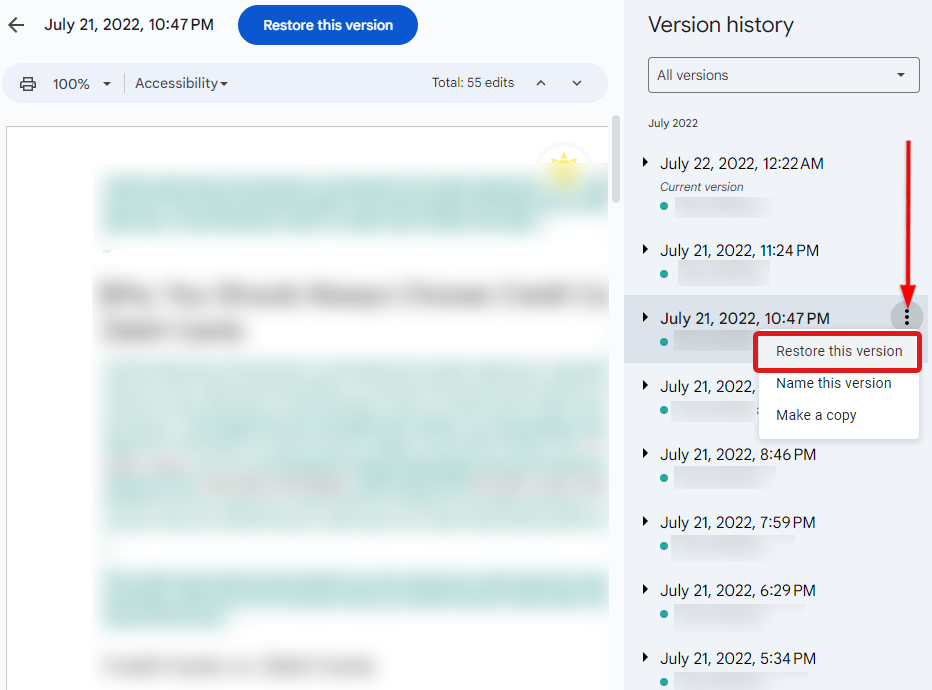
Task: Choose Restore this version in context menu
Action: pyautogui.click(x=839, y=351)
